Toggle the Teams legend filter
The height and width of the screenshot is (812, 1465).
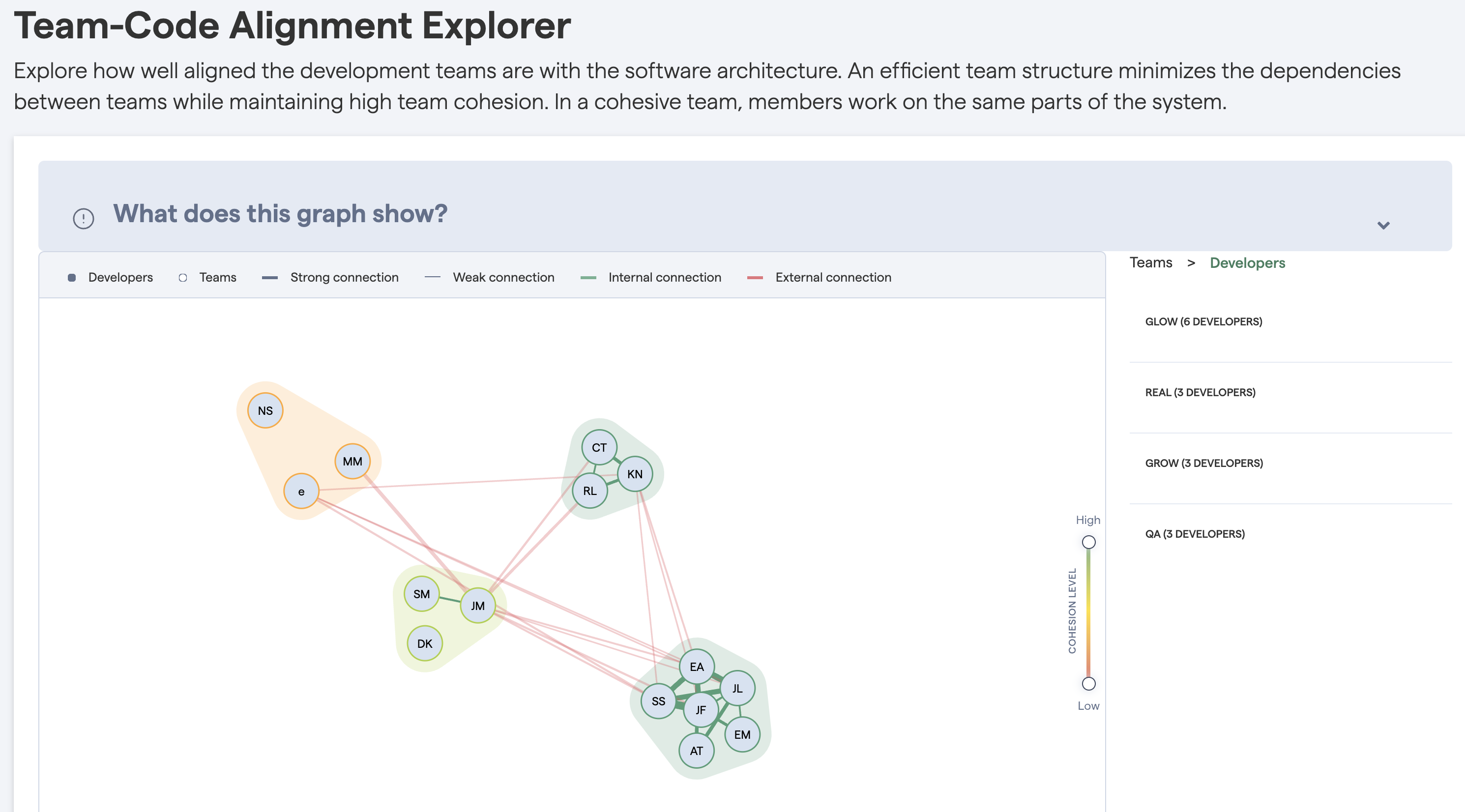(x=183, y=278)
